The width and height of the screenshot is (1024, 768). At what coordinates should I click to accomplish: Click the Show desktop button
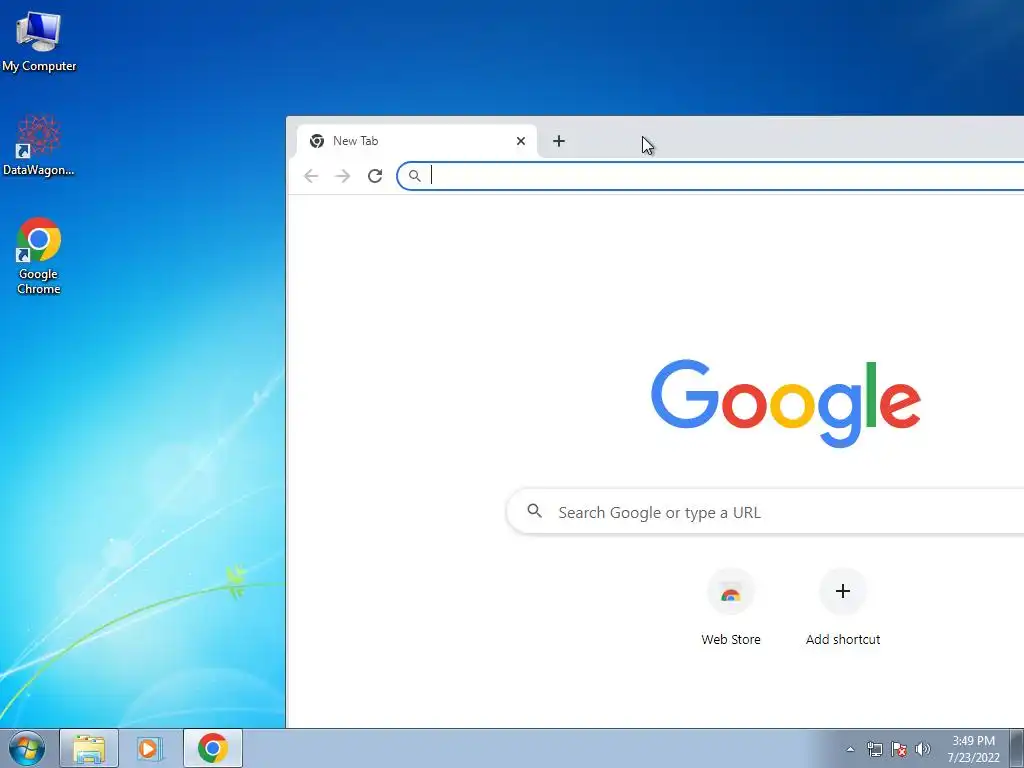coord(1017,748)
